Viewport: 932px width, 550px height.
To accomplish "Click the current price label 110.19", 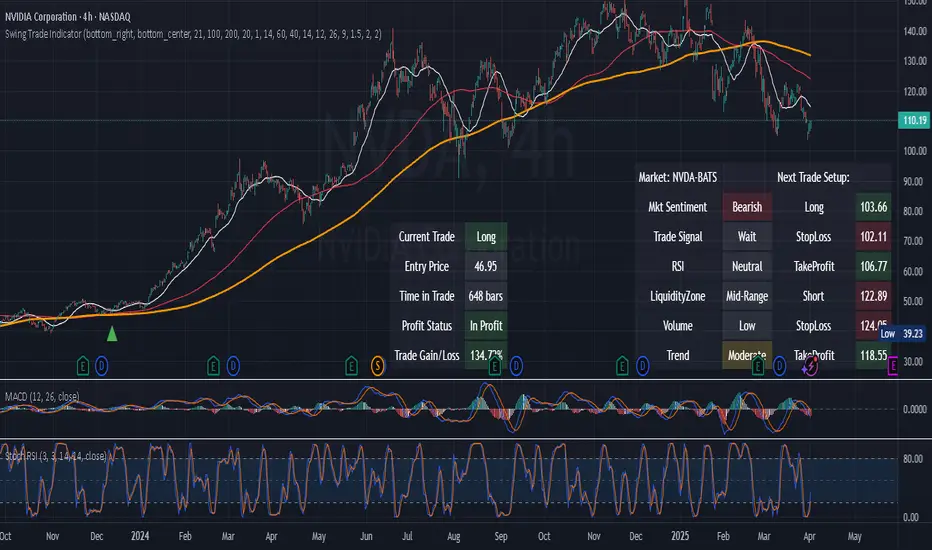I will tap(914, 120).
